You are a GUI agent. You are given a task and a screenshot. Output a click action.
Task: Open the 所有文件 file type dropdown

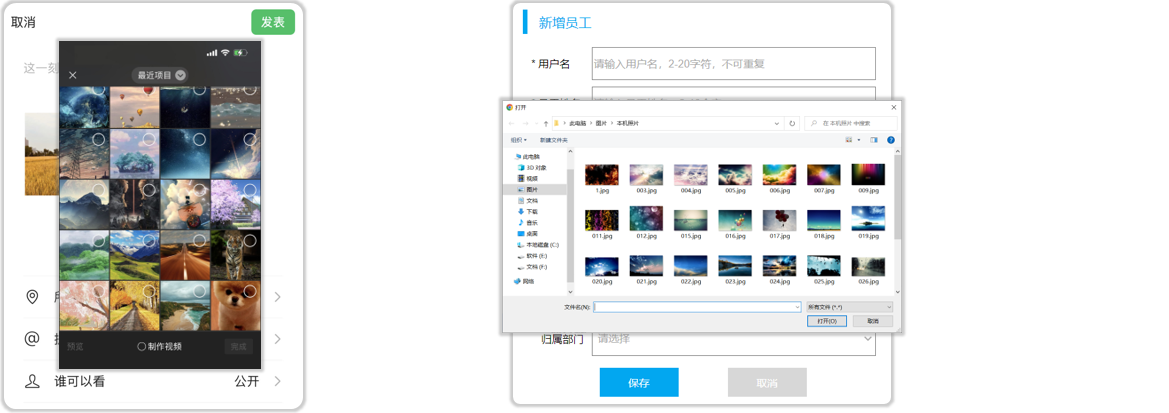click(x=848, y=307)
